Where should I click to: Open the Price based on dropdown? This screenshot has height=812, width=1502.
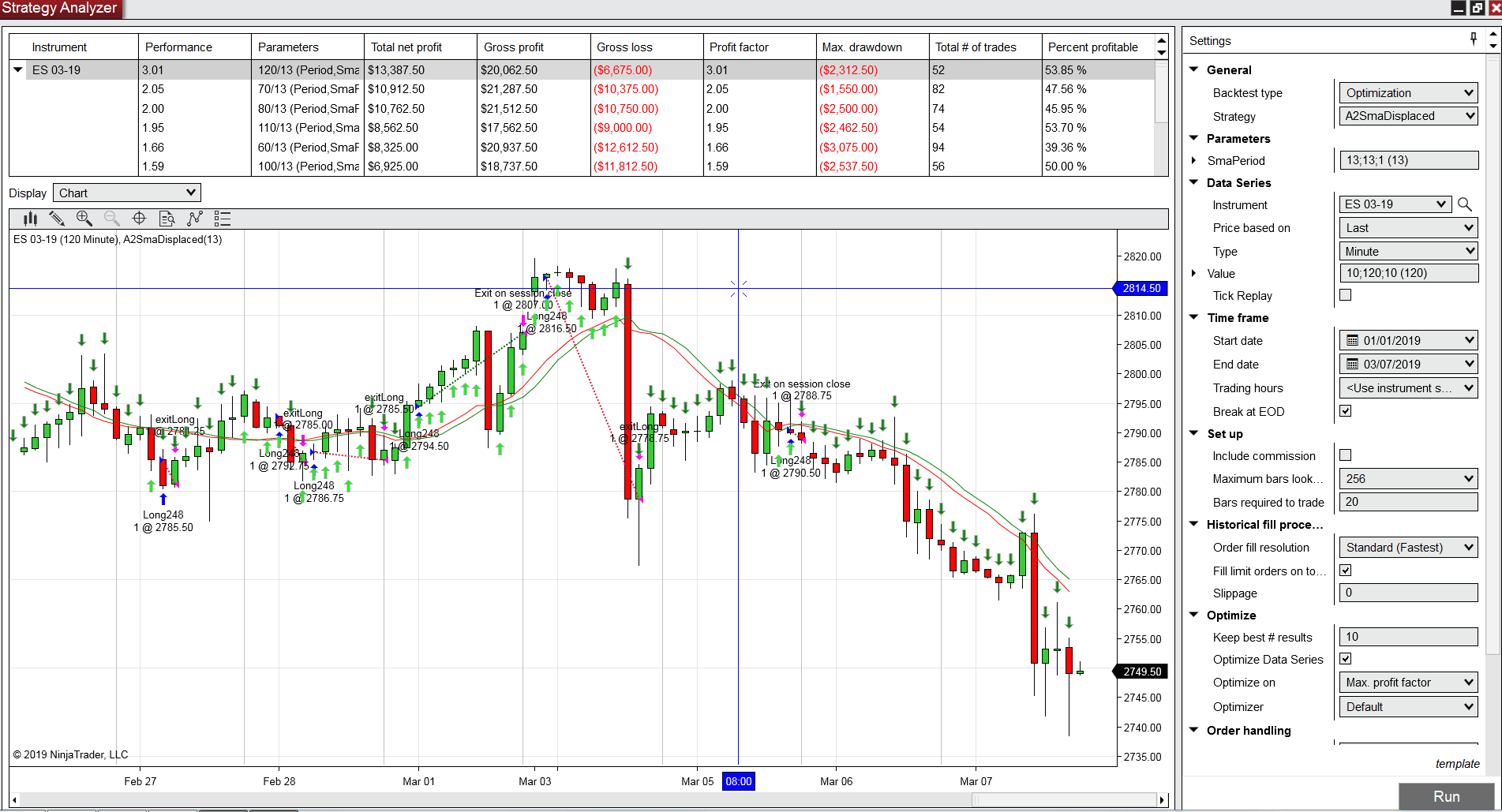(1409, 228)
